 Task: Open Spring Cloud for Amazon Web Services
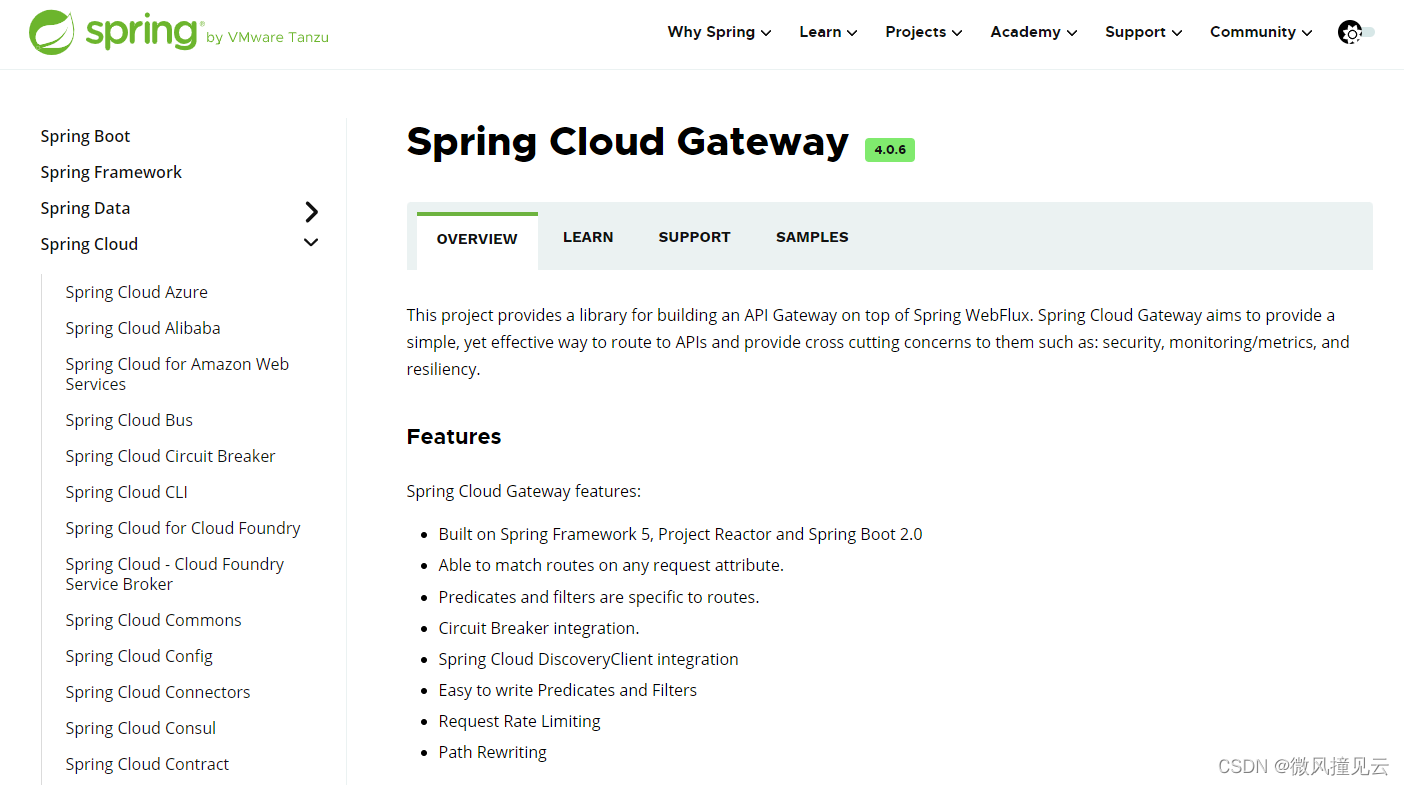pos(177,374)
